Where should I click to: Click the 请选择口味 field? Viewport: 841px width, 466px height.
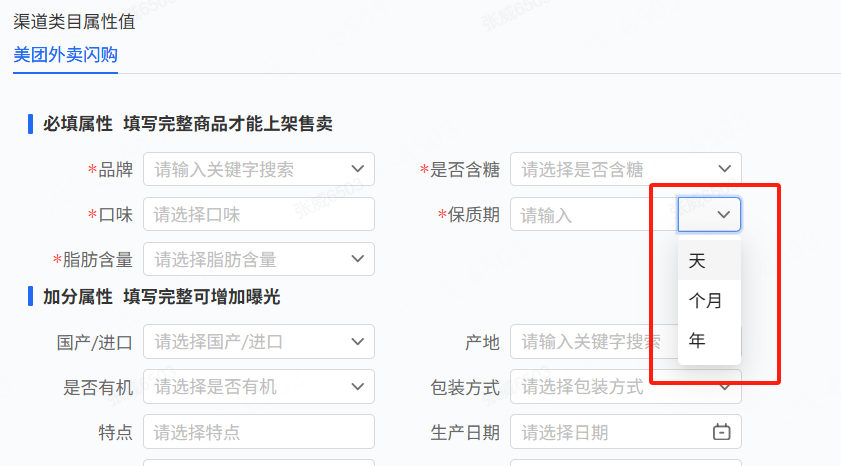point(259,214)
